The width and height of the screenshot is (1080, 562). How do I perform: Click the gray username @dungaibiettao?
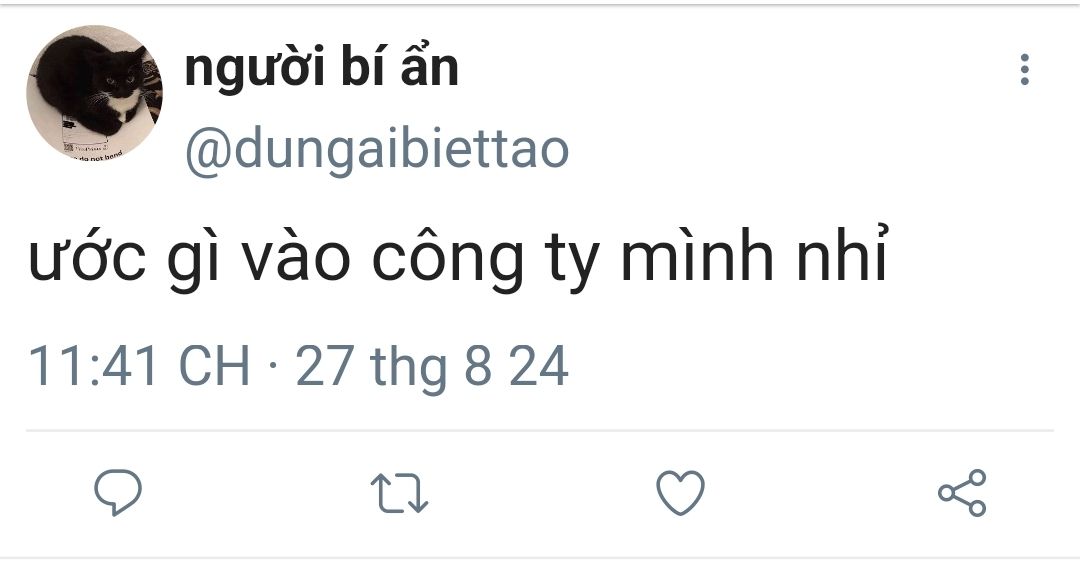pos(377,149)
